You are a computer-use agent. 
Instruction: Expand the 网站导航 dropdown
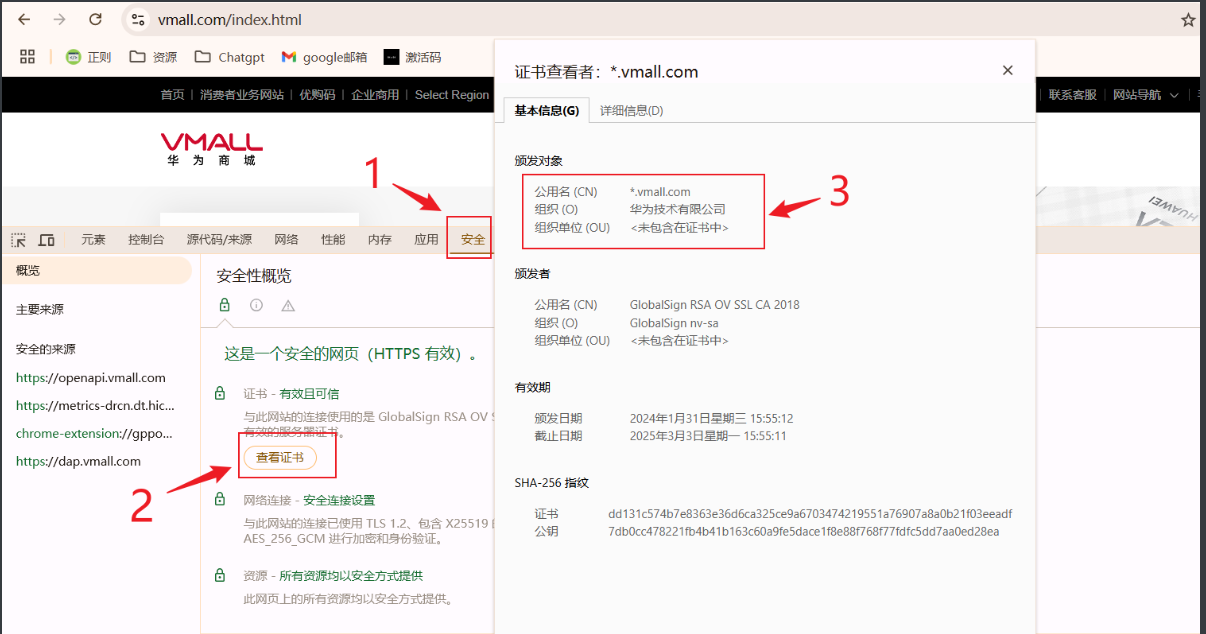tap(1145, 95)
